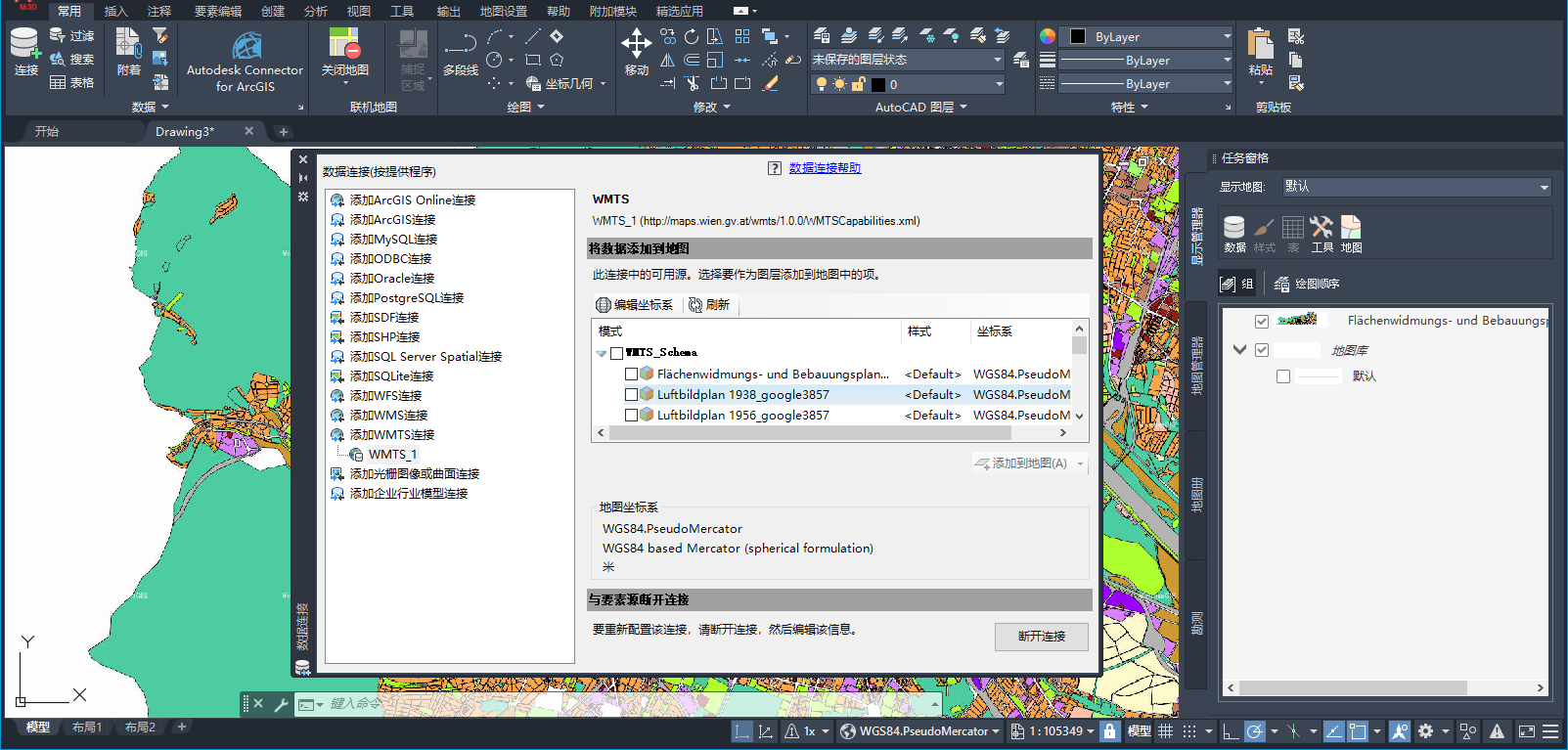
Task: Click 编辑坐标系 in the WMTS panel
Action: [635, 305]
